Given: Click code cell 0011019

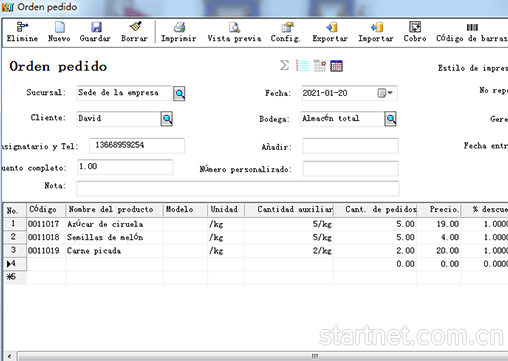Looking at the screenshot, I should [46, 250].
